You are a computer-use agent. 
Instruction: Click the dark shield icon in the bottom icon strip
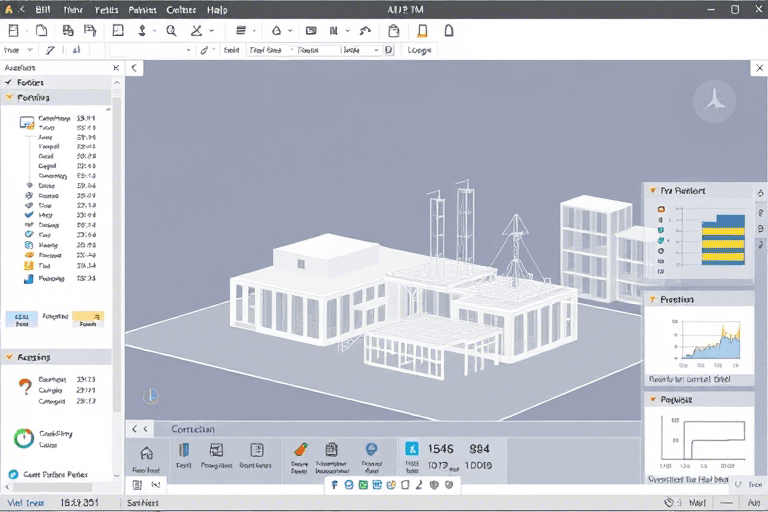click(434, 485)
